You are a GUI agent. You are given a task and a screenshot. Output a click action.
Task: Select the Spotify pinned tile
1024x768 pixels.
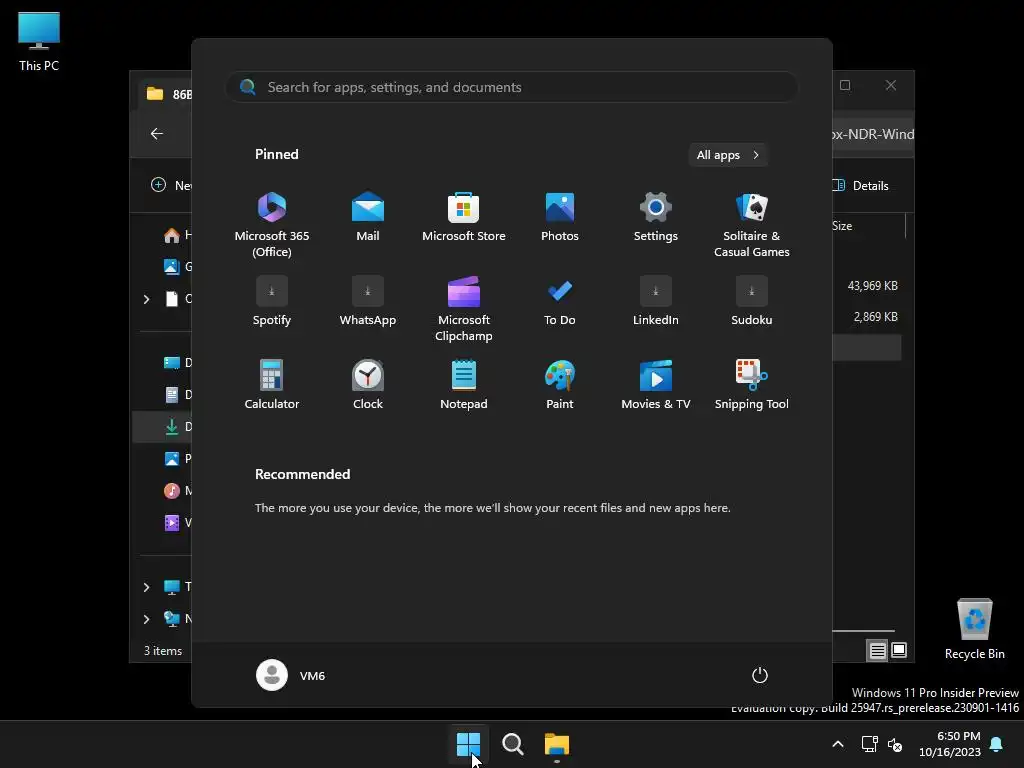[272, 301]
